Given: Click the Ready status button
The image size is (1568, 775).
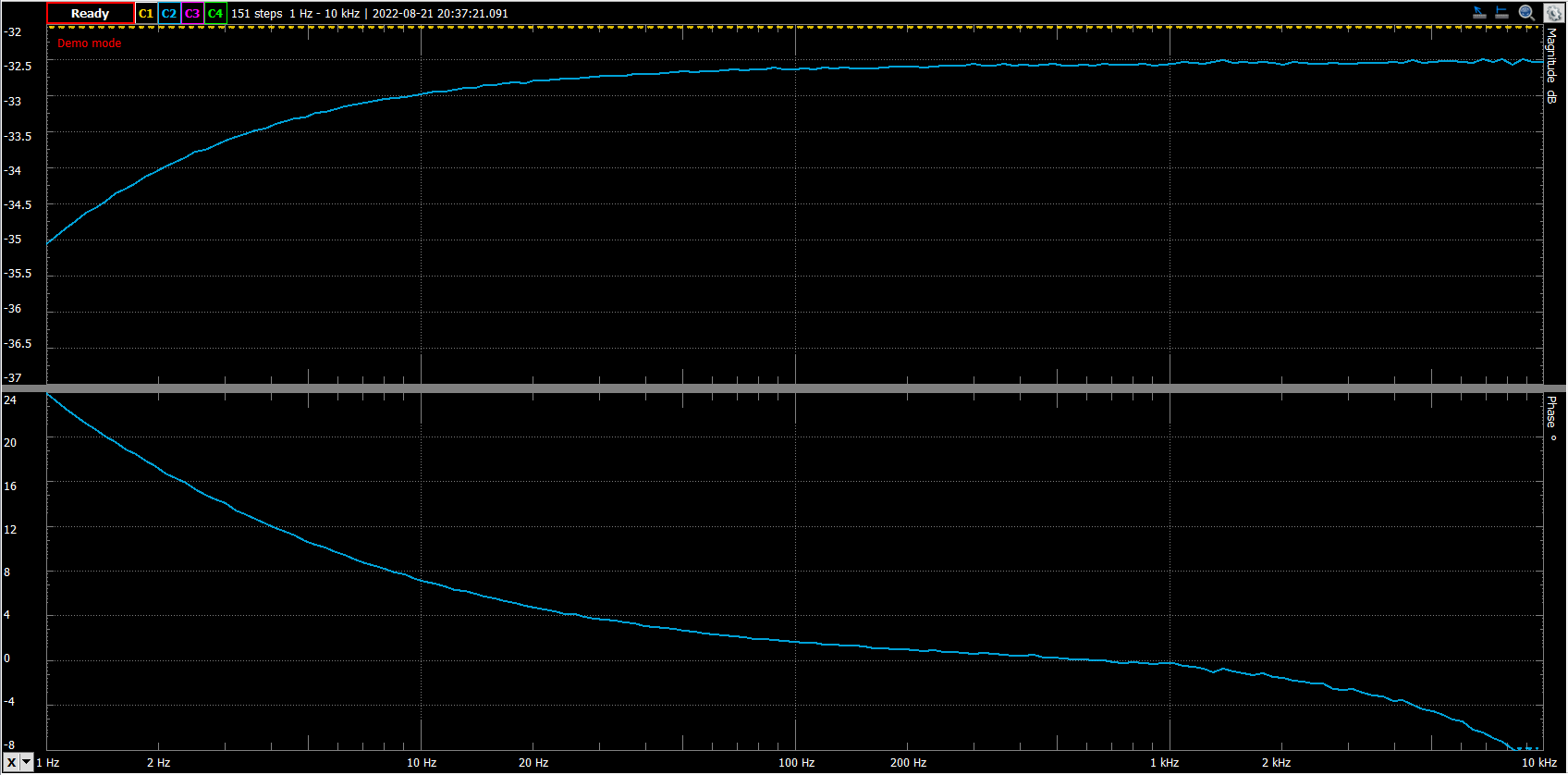Looking at the screenshot, I should [90, 14].
